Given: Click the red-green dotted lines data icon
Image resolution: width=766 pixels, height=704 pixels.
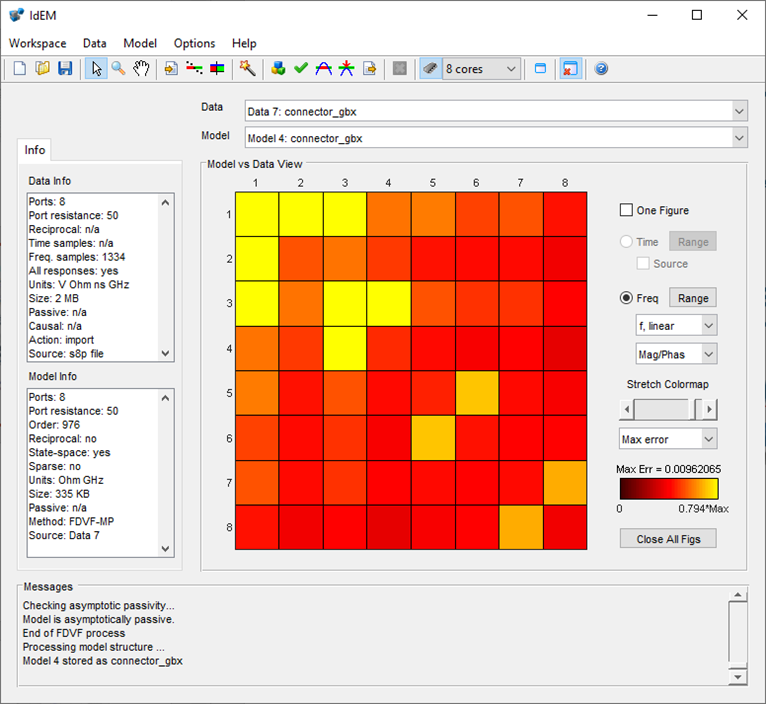Looking at the screenshot, I should pos(194,69).
